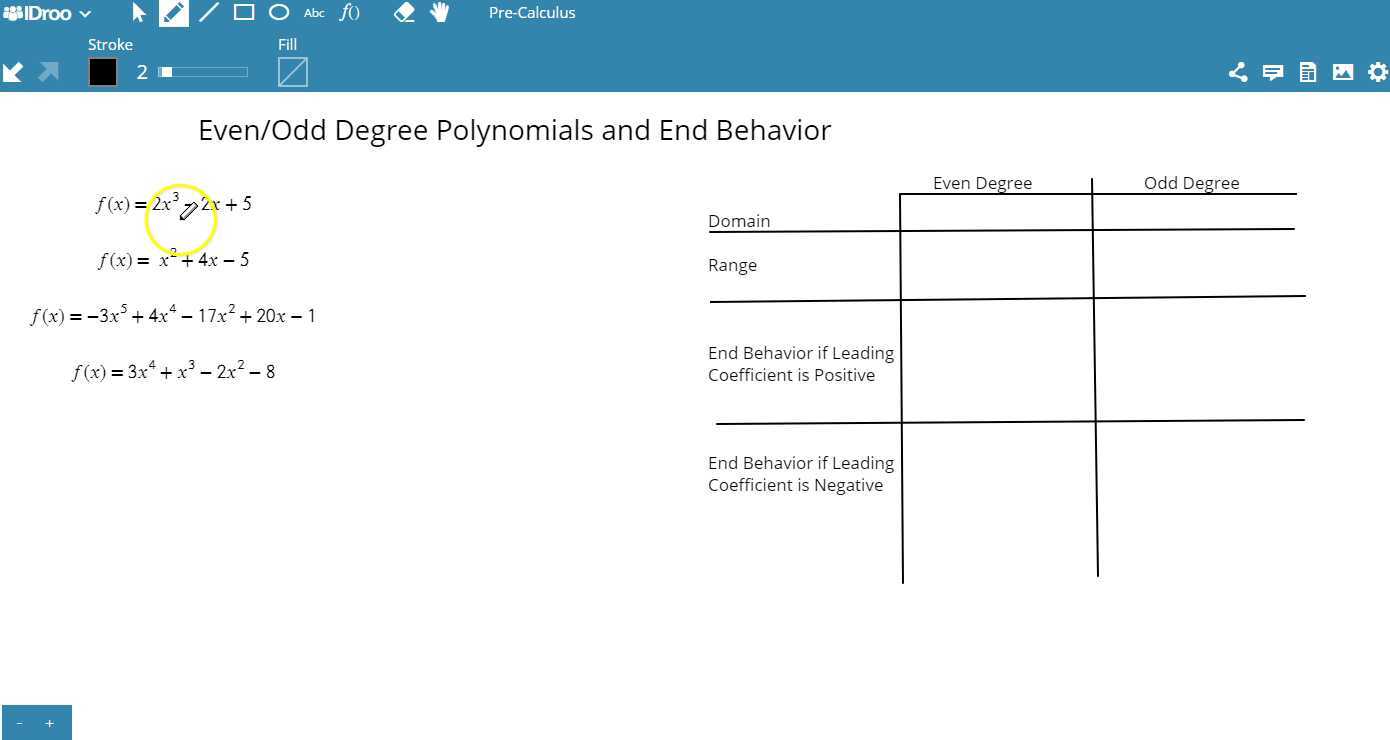Select the Hand pan tool
The height and width of the screenshot is (740, 1390).
coord(439,12)
